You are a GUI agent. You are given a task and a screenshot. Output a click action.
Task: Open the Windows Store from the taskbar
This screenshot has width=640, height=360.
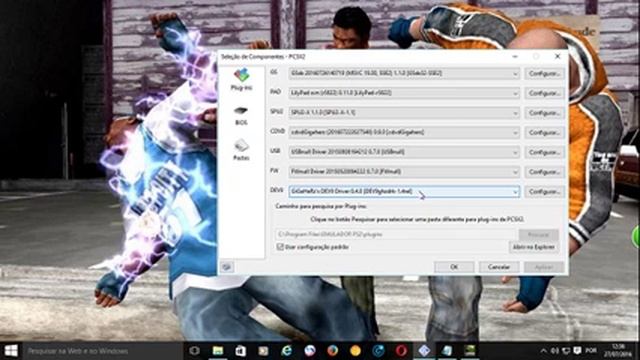click(x=241, y=351)
